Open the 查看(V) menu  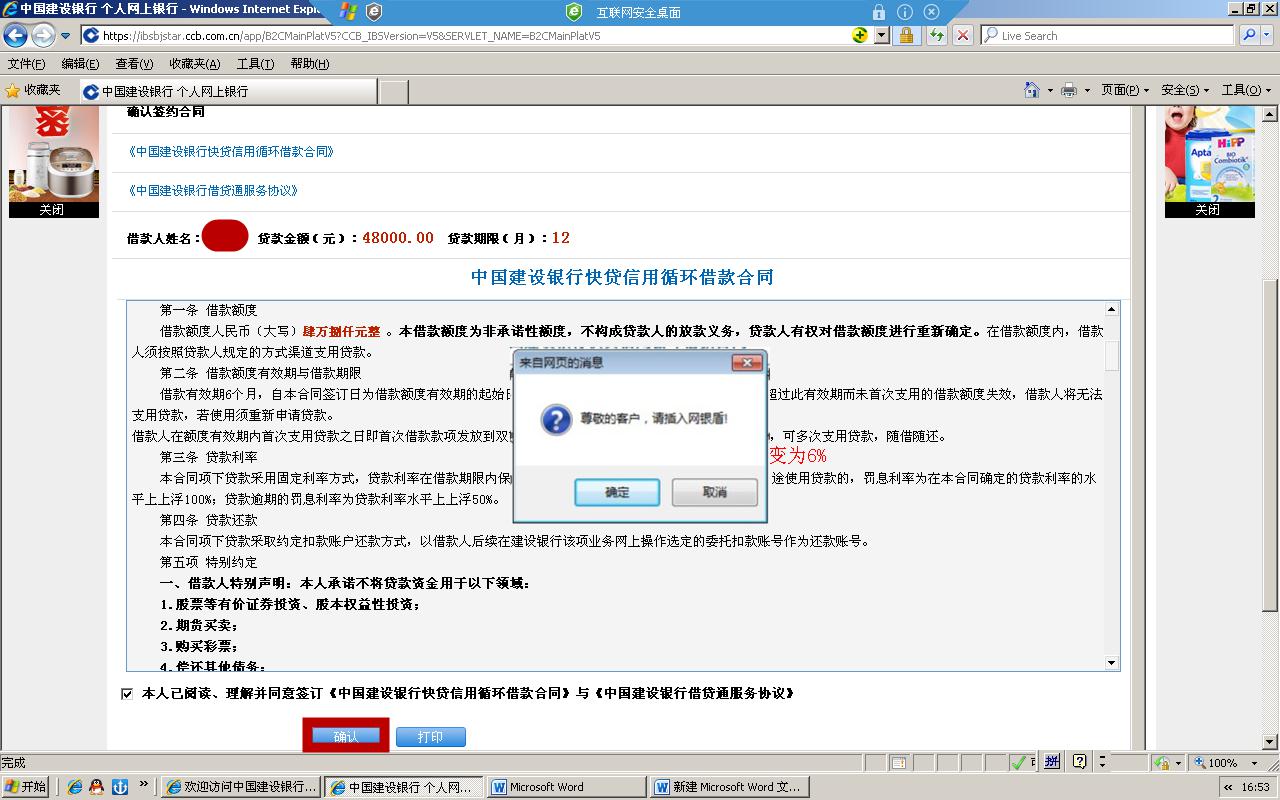[134, 63]
